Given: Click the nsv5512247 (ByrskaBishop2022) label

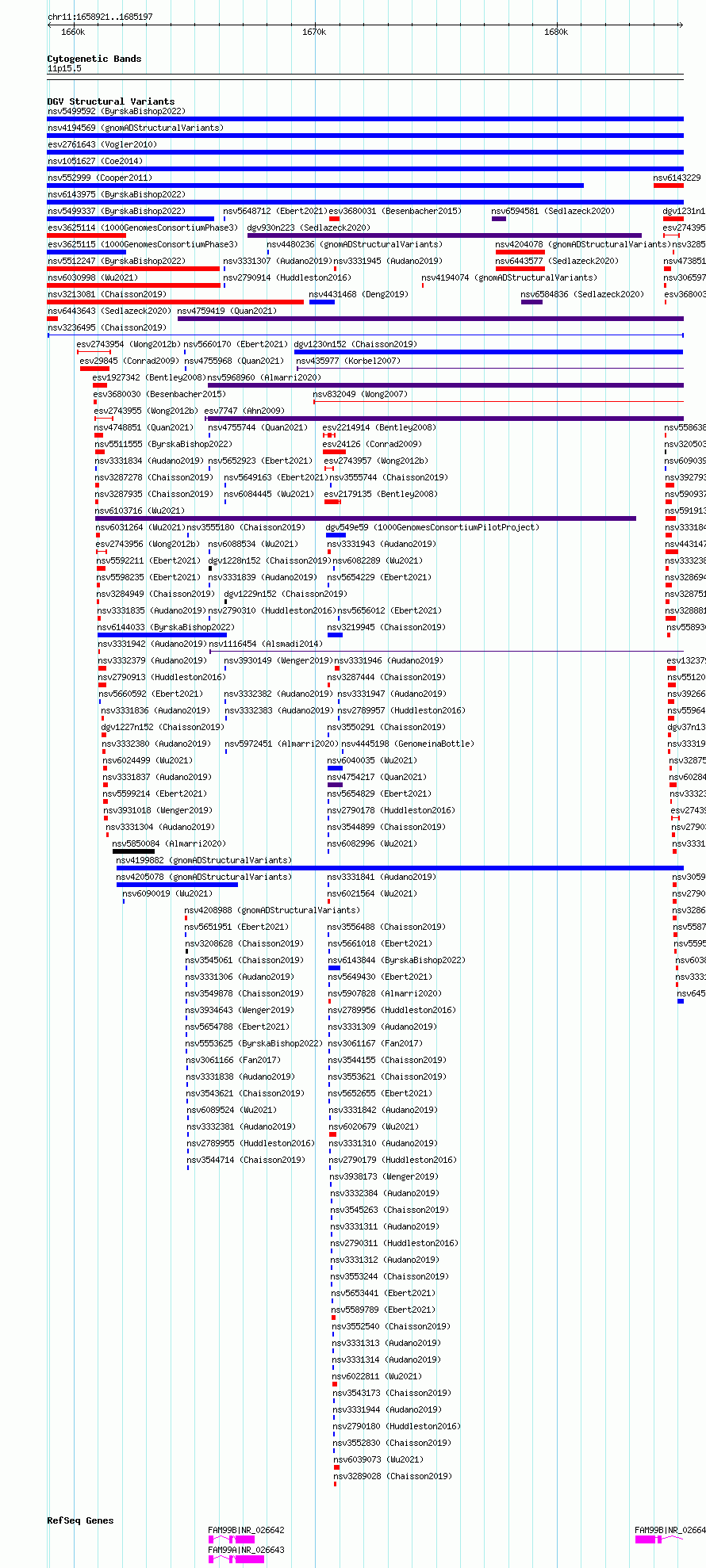Looking at the screenshot, I should coord(117,261).
